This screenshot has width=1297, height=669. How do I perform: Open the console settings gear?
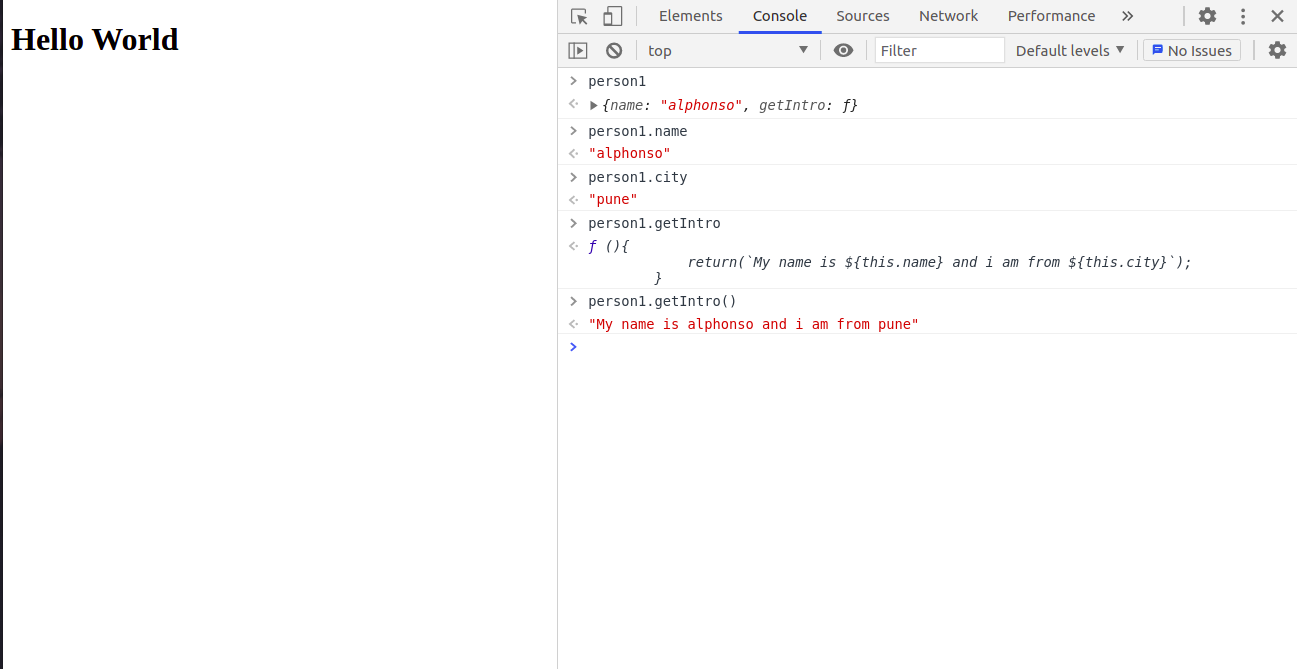(1277, 50)
